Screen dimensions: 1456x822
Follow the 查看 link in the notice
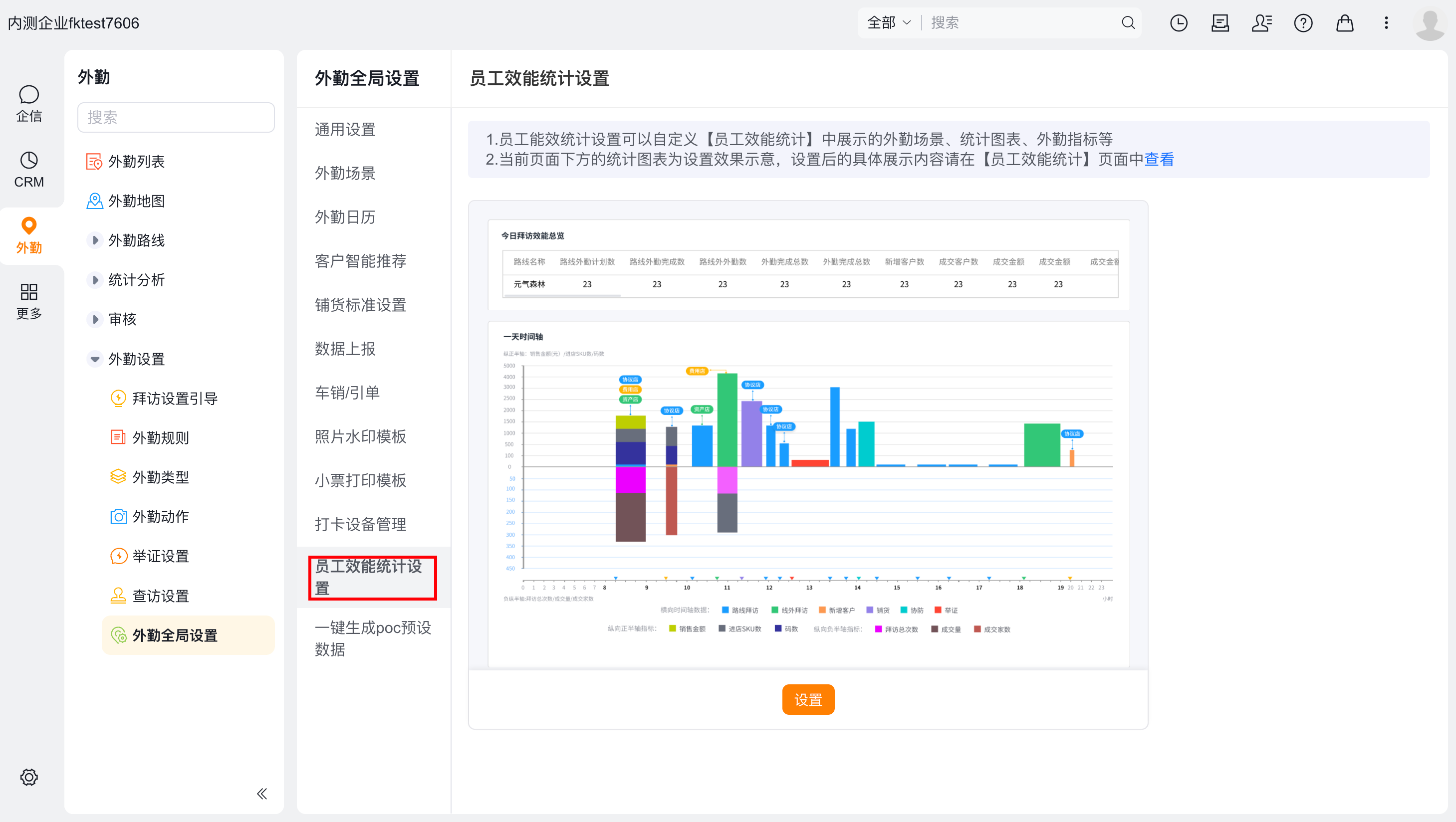pos(1159,160)
